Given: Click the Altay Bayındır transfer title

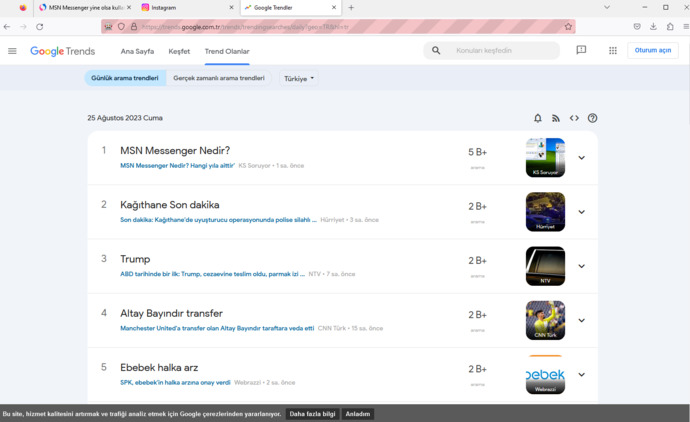Looking at the screenshot, I should (x=171, y=313).
